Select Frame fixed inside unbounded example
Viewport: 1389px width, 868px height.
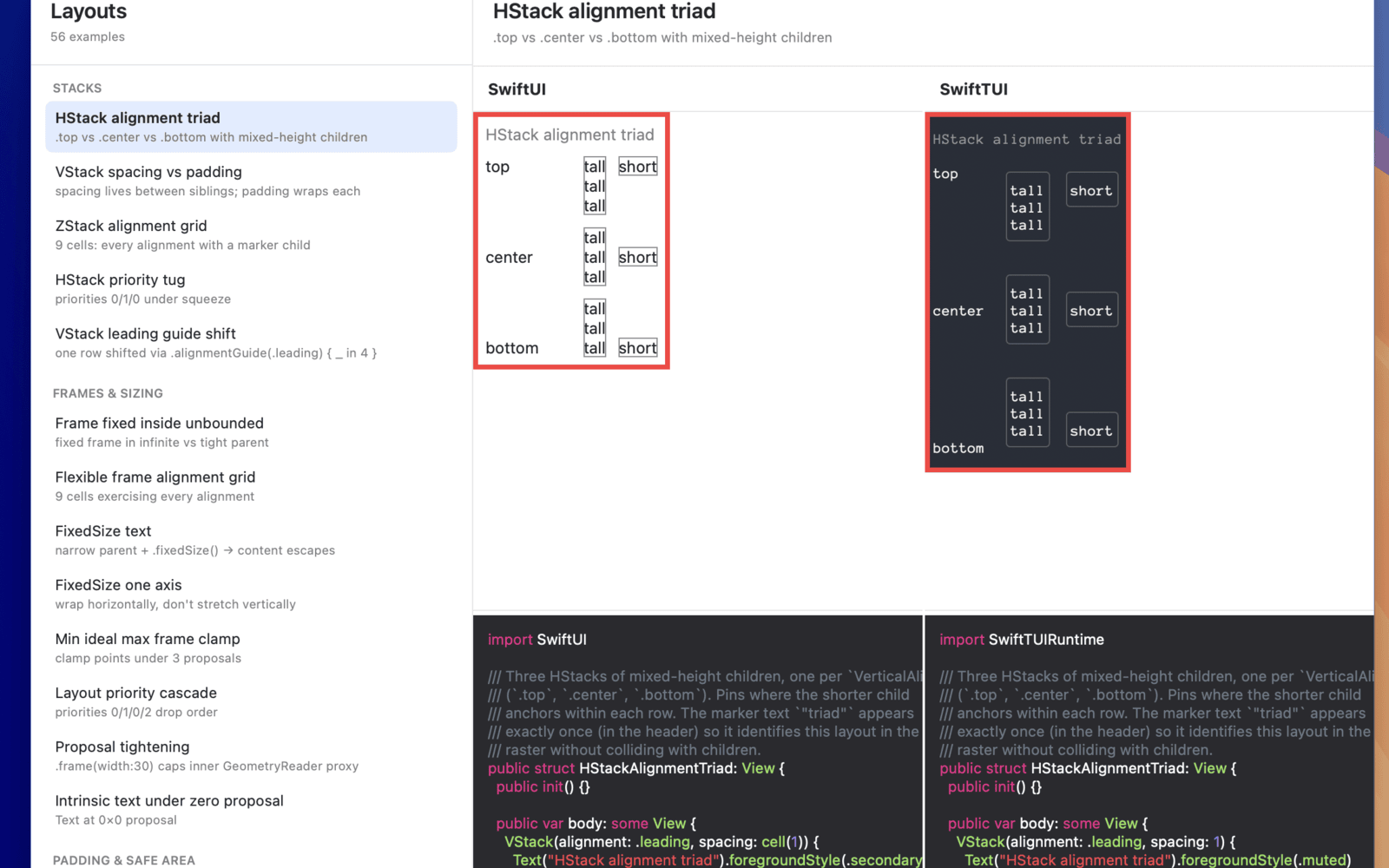[x=251, y=432]
